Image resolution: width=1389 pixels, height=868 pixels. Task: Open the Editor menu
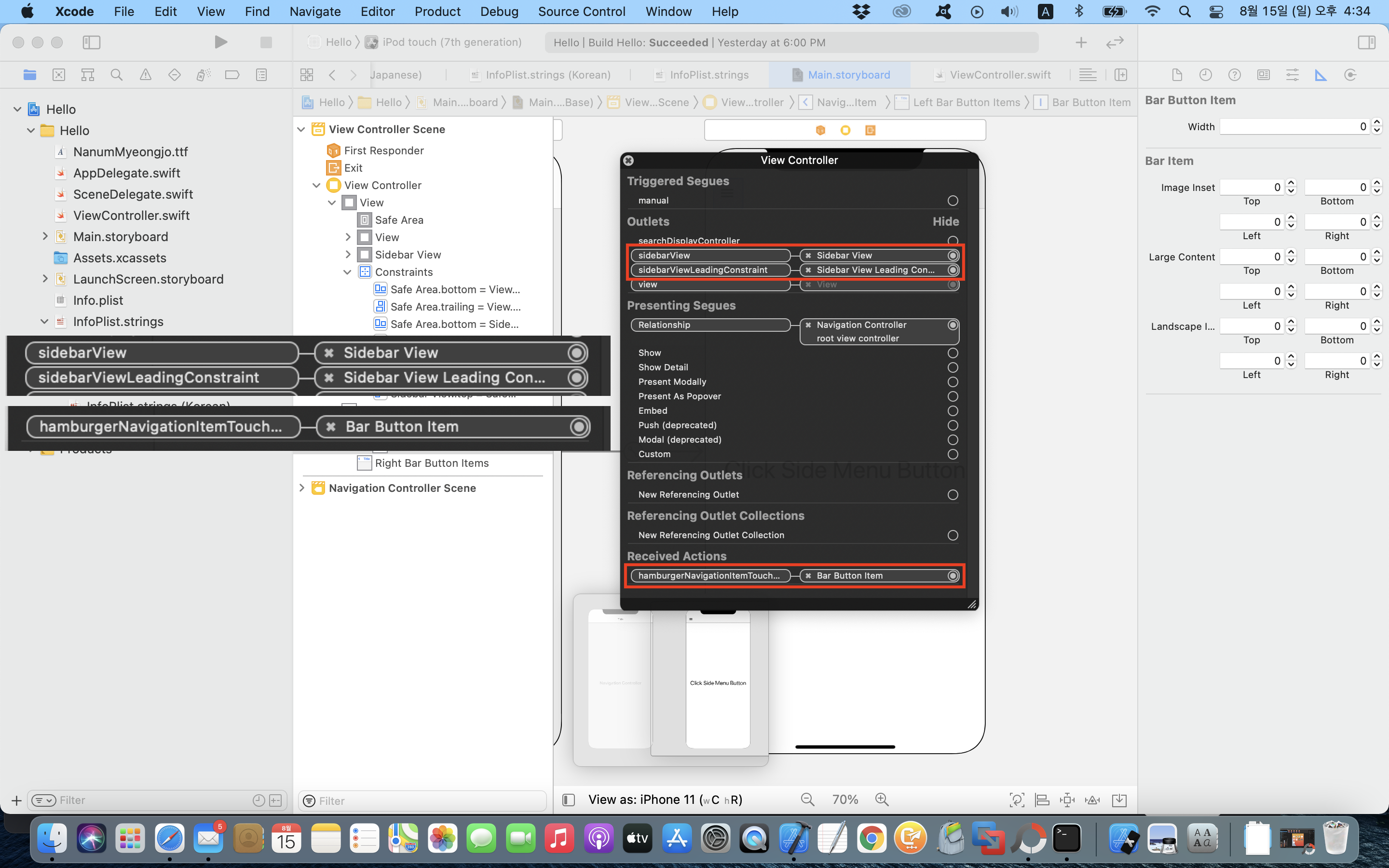tap(377, 12)
